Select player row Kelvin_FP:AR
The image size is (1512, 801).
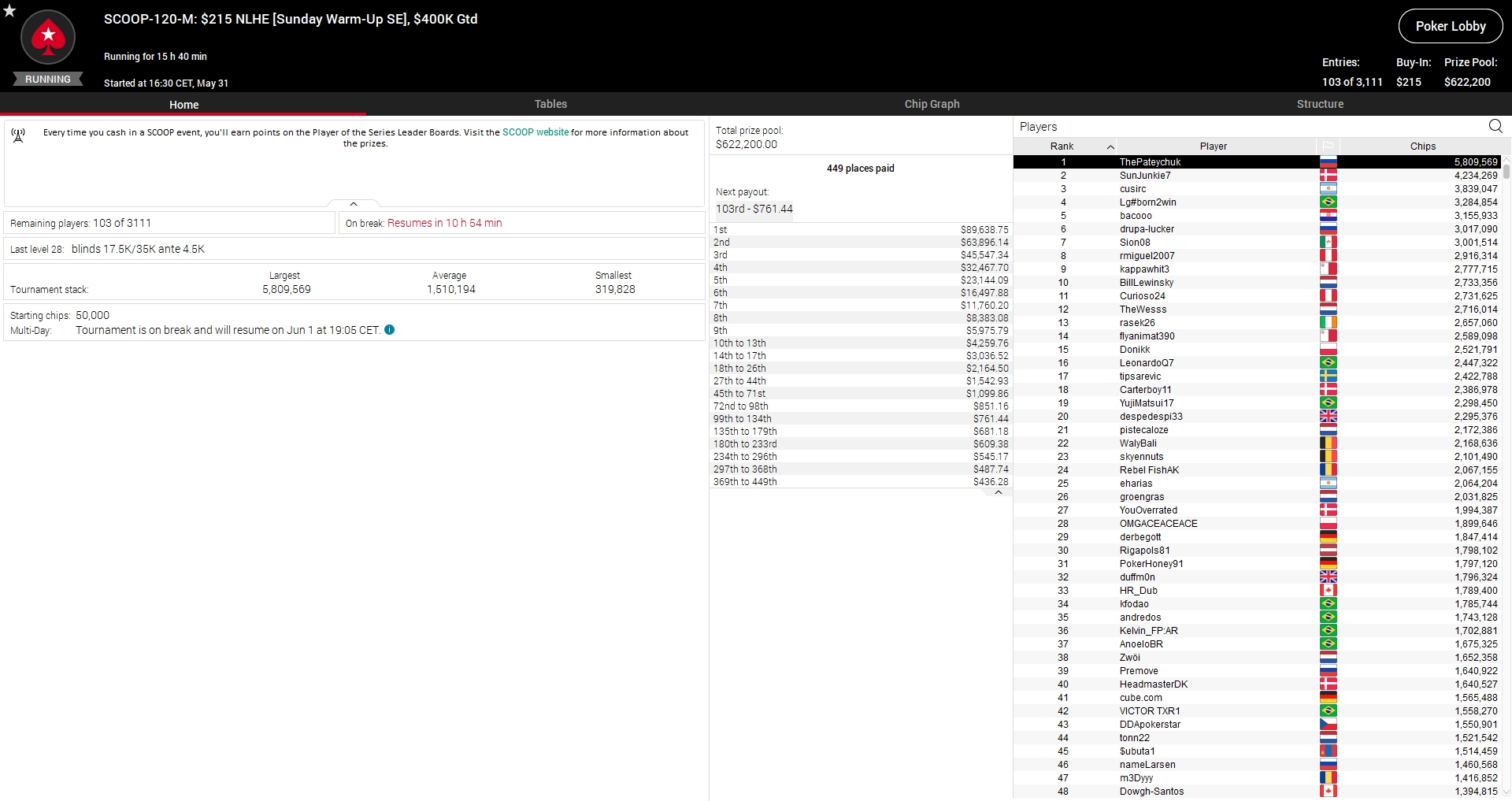coord(1257,631)
